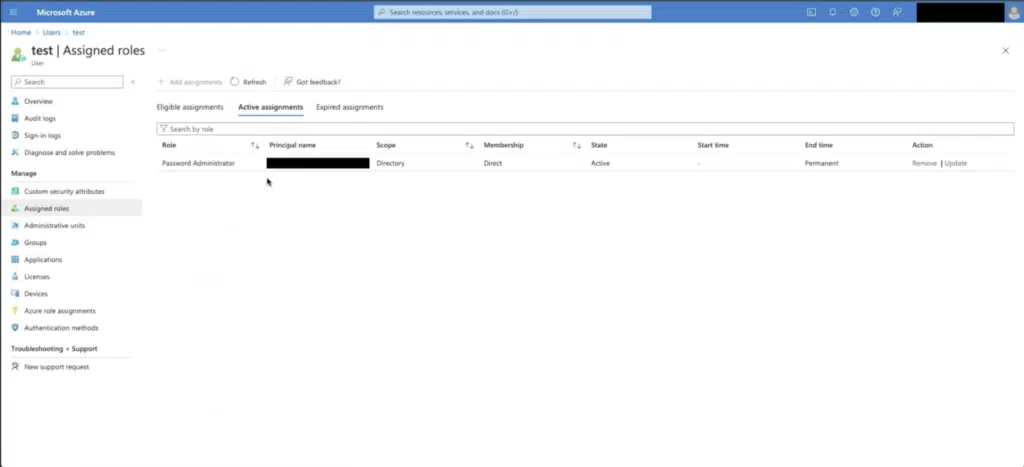Open the help question mark icon
Image resolution: width=1024 pixels, height=467 pixels.
(x=875, y=12)
